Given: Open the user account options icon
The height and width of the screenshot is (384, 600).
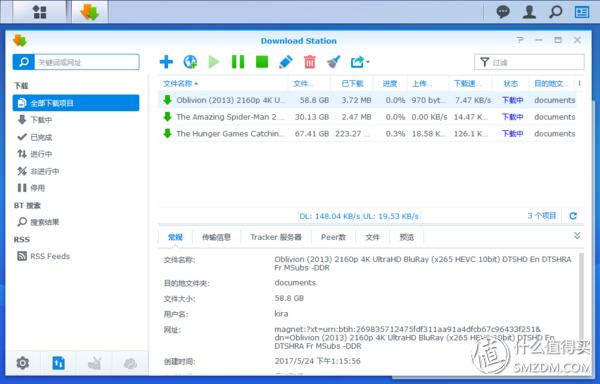Looking at the screenshot, I should pos(529,12).
